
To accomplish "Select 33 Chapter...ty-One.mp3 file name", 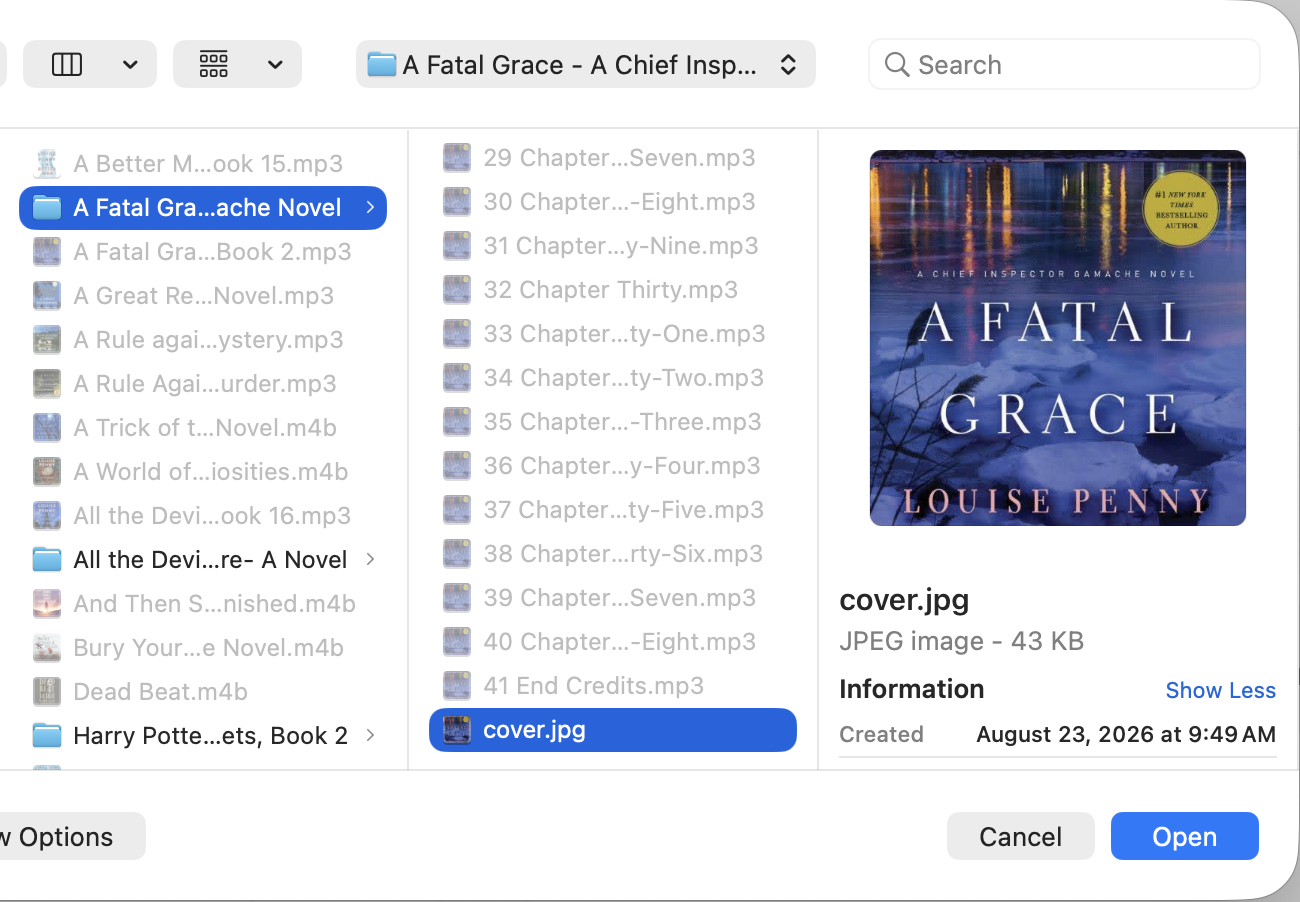I will [x=624, y=334].
